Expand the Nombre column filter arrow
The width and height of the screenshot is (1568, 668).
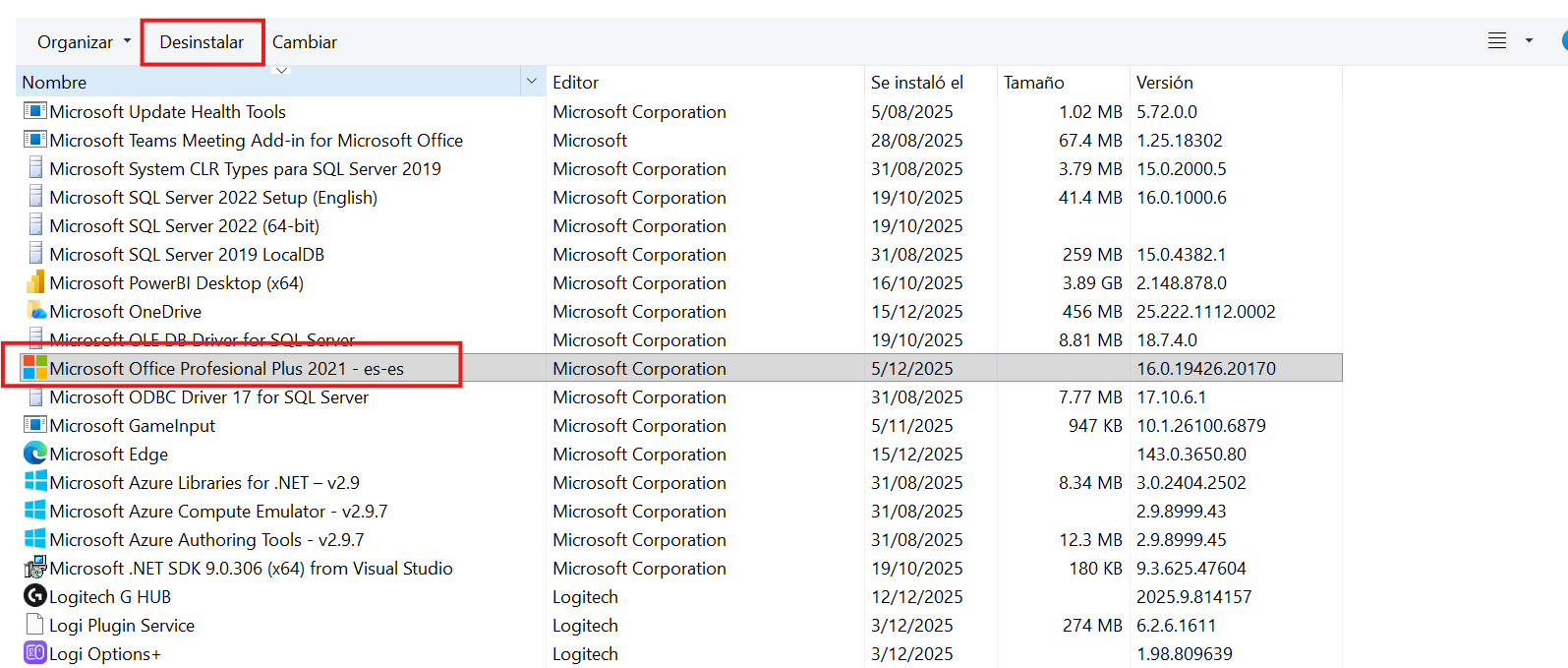(532, 82)
